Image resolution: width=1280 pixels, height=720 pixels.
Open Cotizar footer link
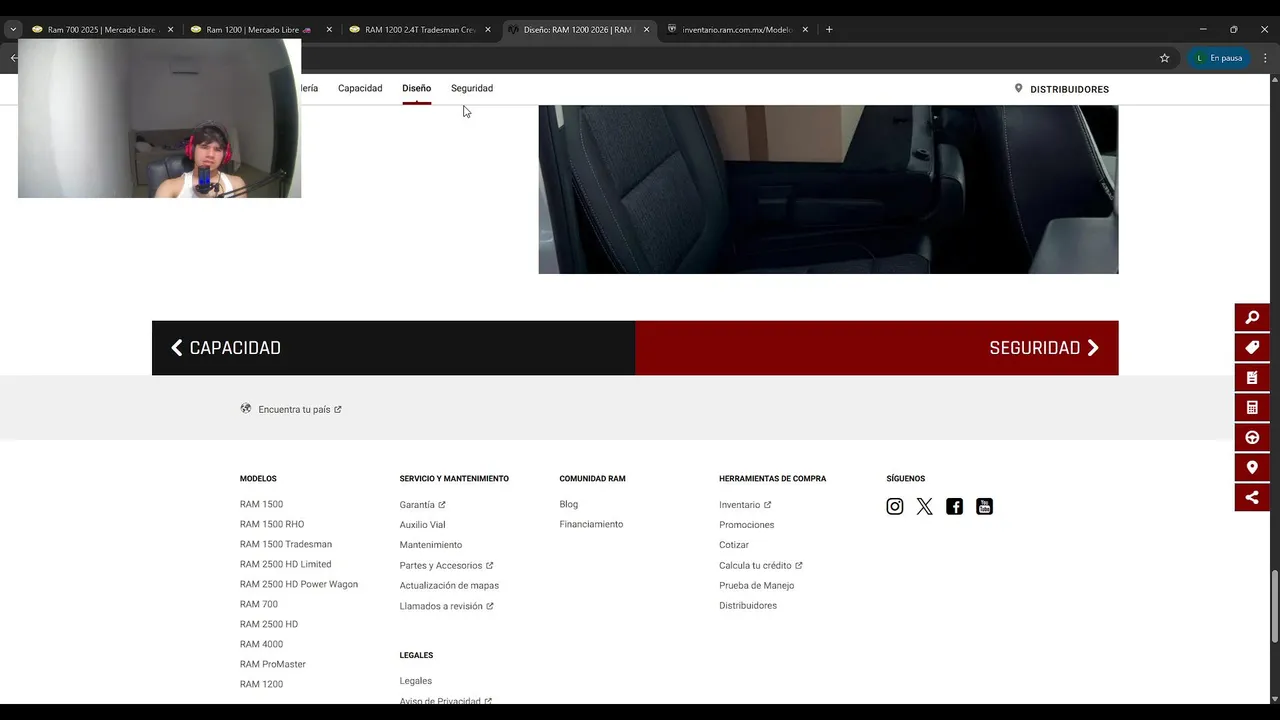click(734, 545)
